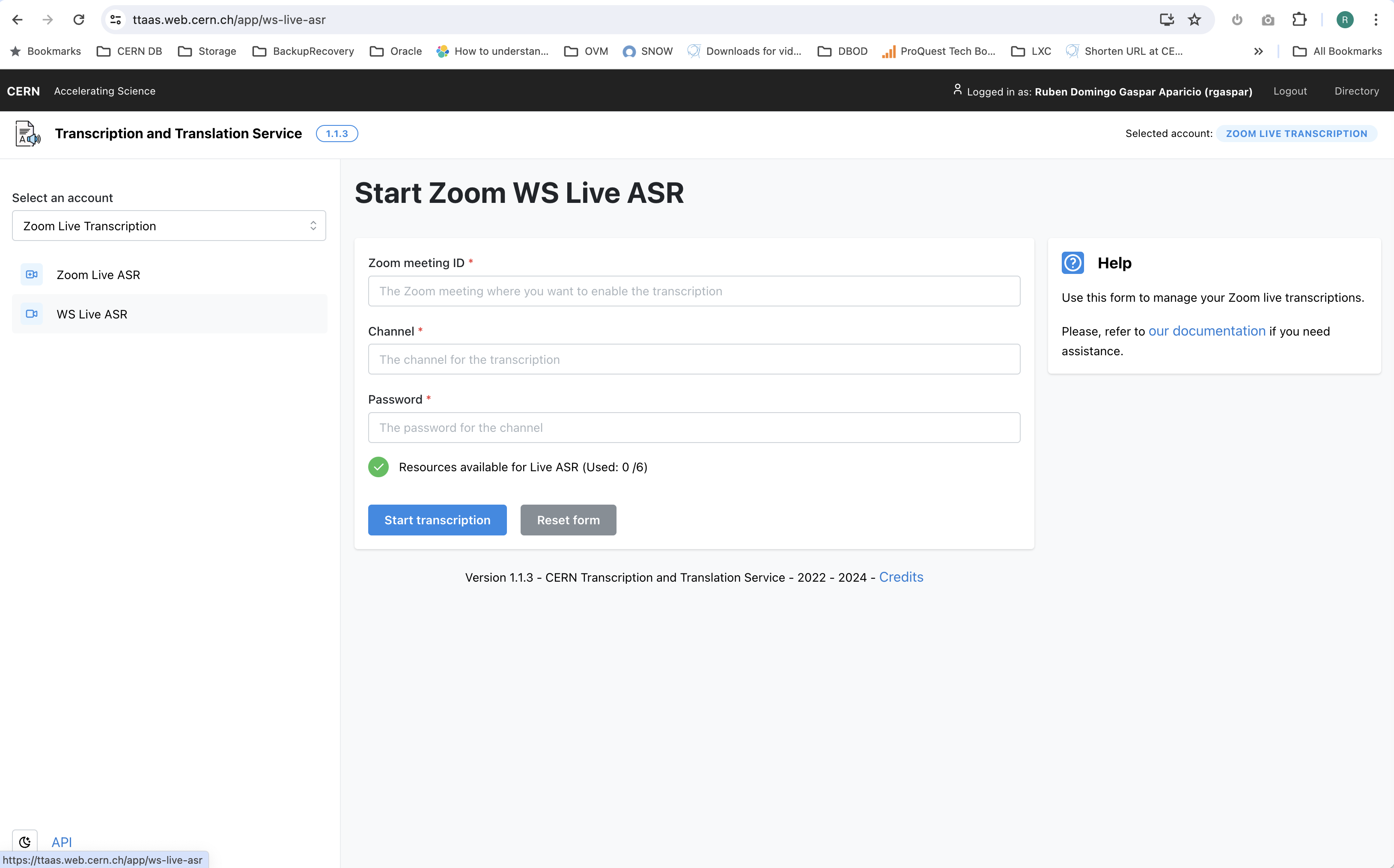This screenshot has width=1394, height=868.
Task: Show more bookmarks with the chevron overflow
Action: pos(1259,51)
